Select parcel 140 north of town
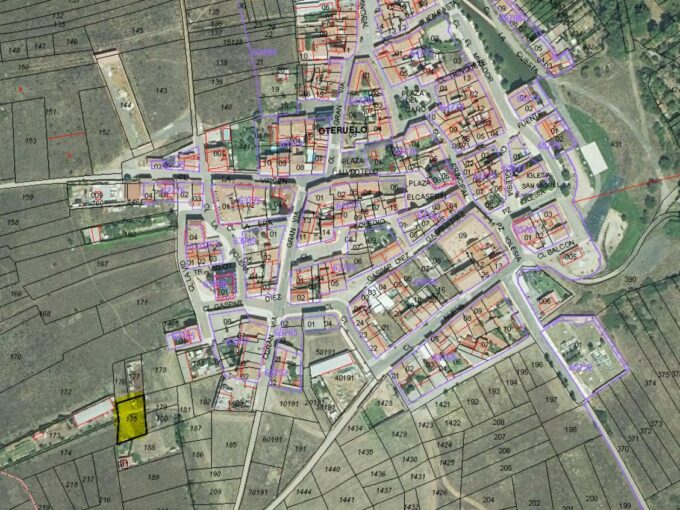 (x=225, y=106)
